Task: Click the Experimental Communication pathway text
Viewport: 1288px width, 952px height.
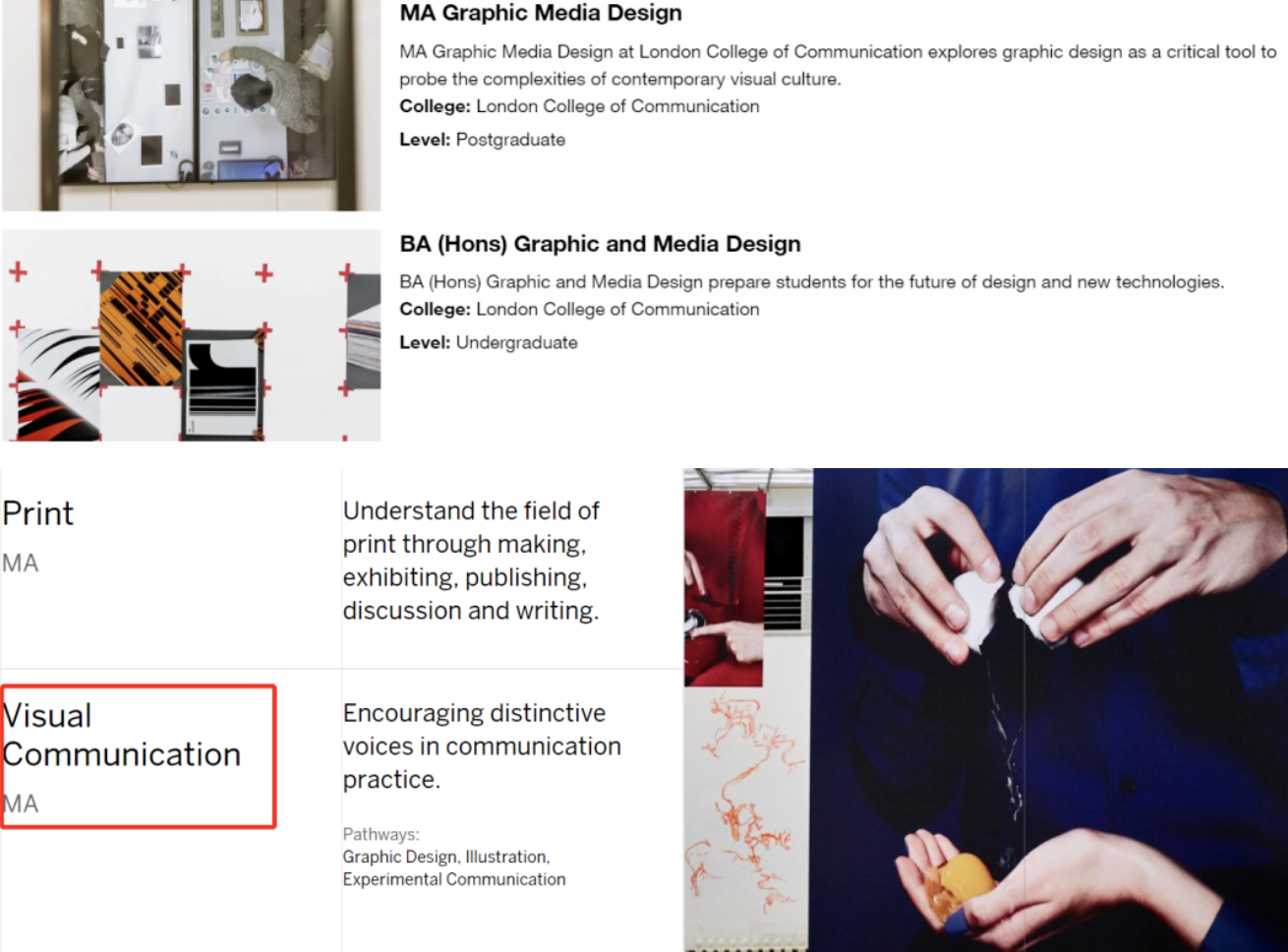Action: 454,879
